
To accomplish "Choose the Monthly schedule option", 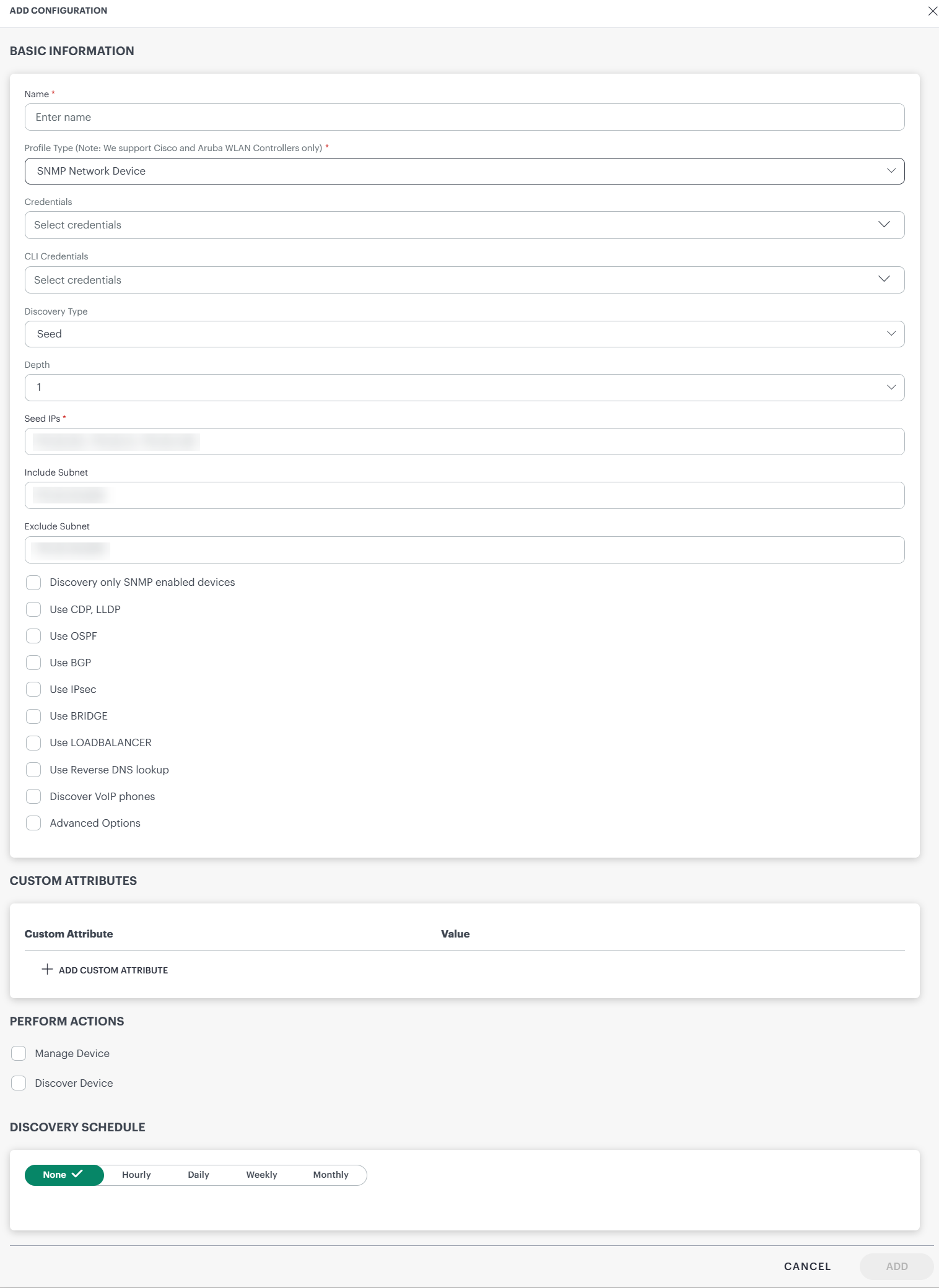I will coord(330,1175).
